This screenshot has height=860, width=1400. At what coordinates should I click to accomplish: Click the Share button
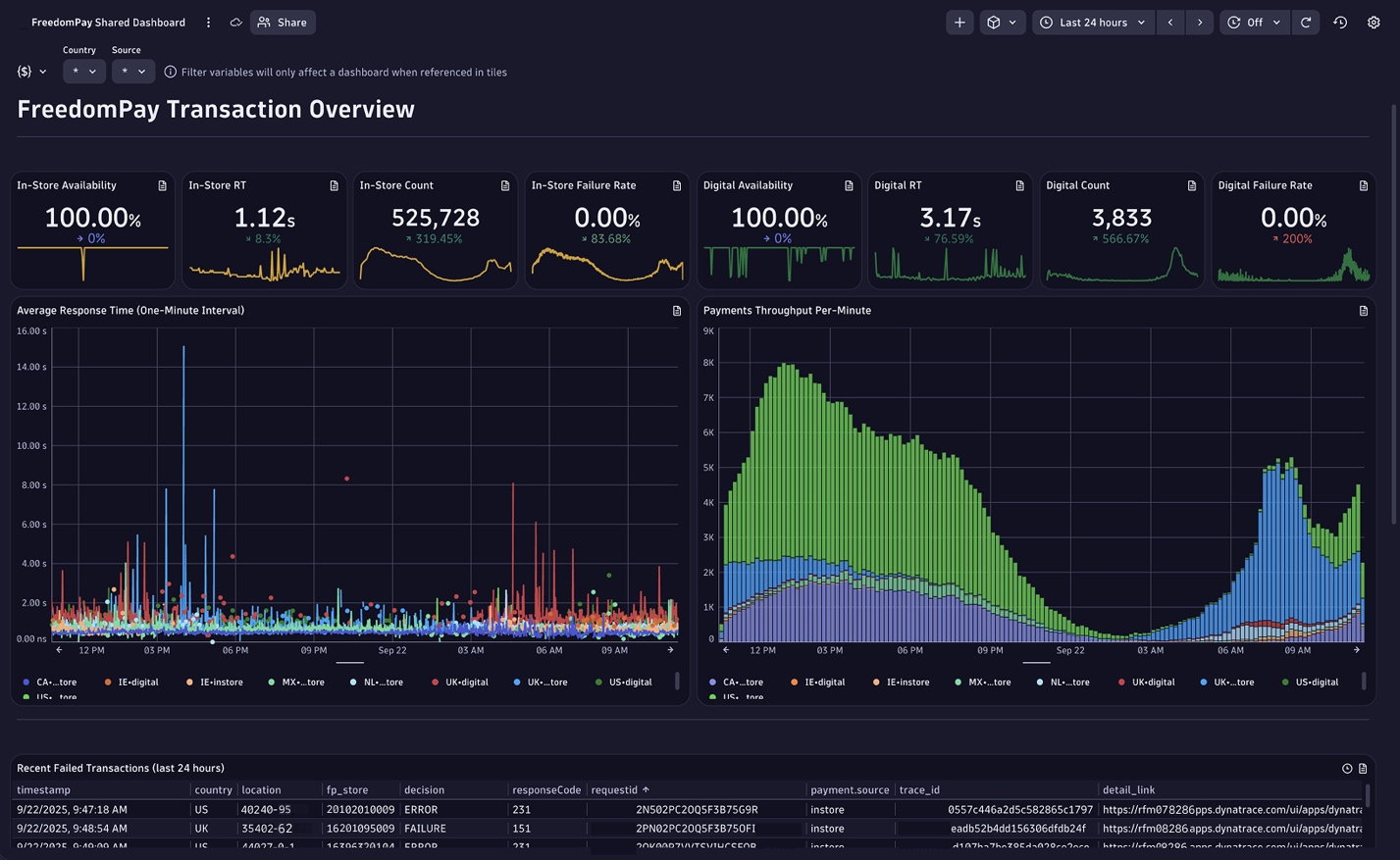pyautogui.click(x=283, y=23)
